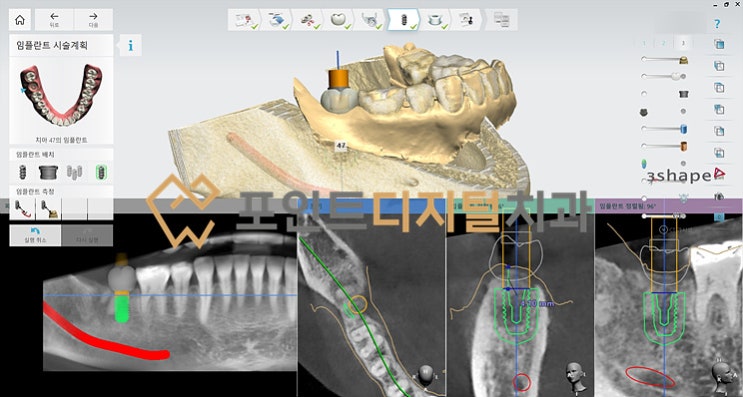Image resolution: width=743 pixels, height=397 pixels.
Task: Click the greyed redo button
Action: pos(87,235)
